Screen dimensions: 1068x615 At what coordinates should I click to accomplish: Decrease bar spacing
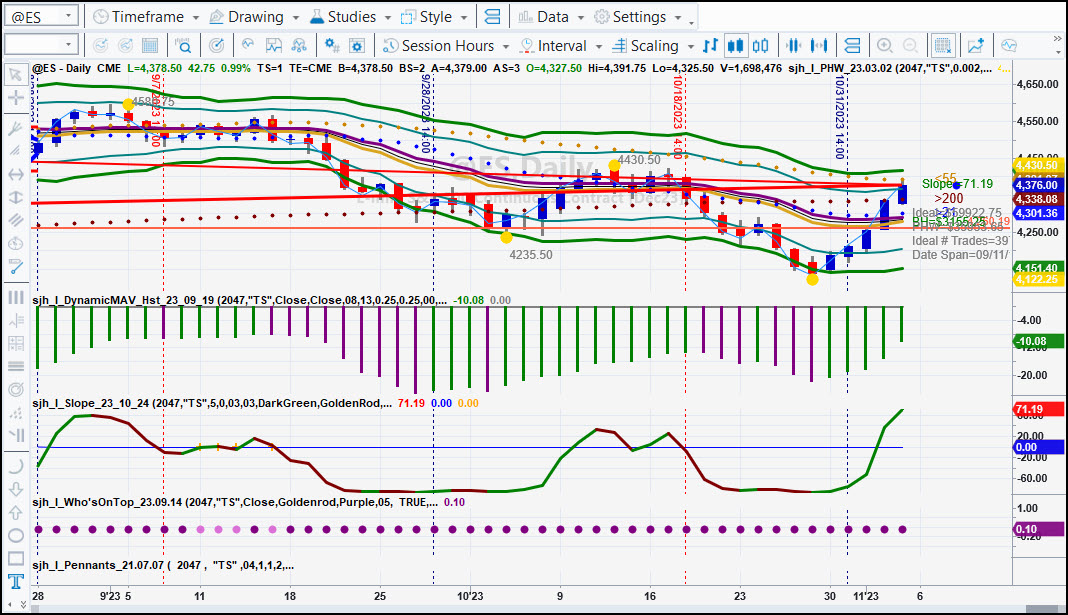(793, 46)
